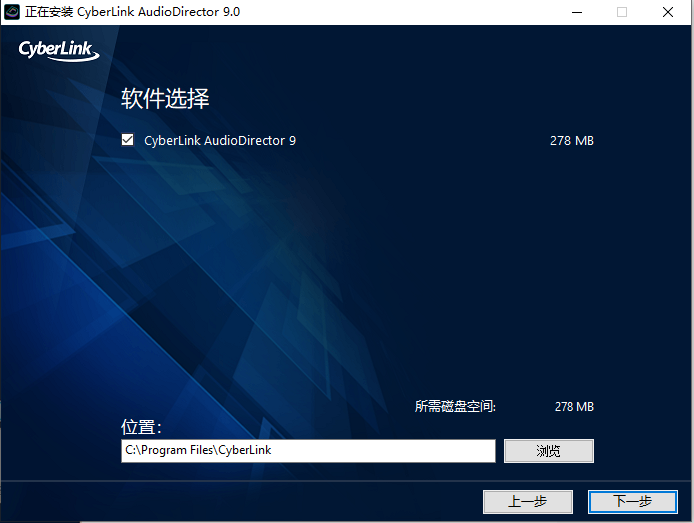Minimize the installer window
694x523 pixels.
[577, 12]
